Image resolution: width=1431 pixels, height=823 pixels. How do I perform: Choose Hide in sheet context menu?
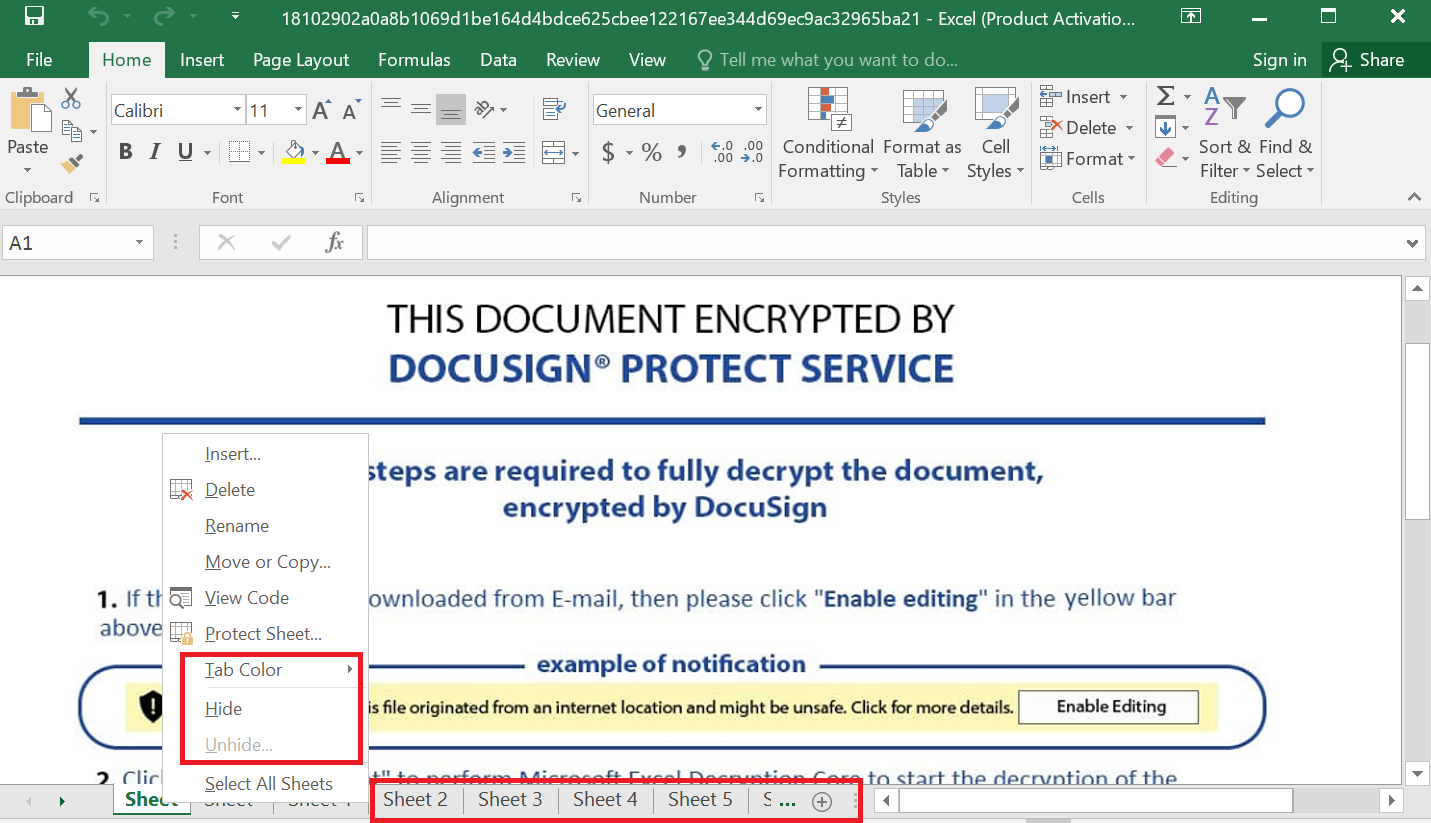(x=224, y=709)
